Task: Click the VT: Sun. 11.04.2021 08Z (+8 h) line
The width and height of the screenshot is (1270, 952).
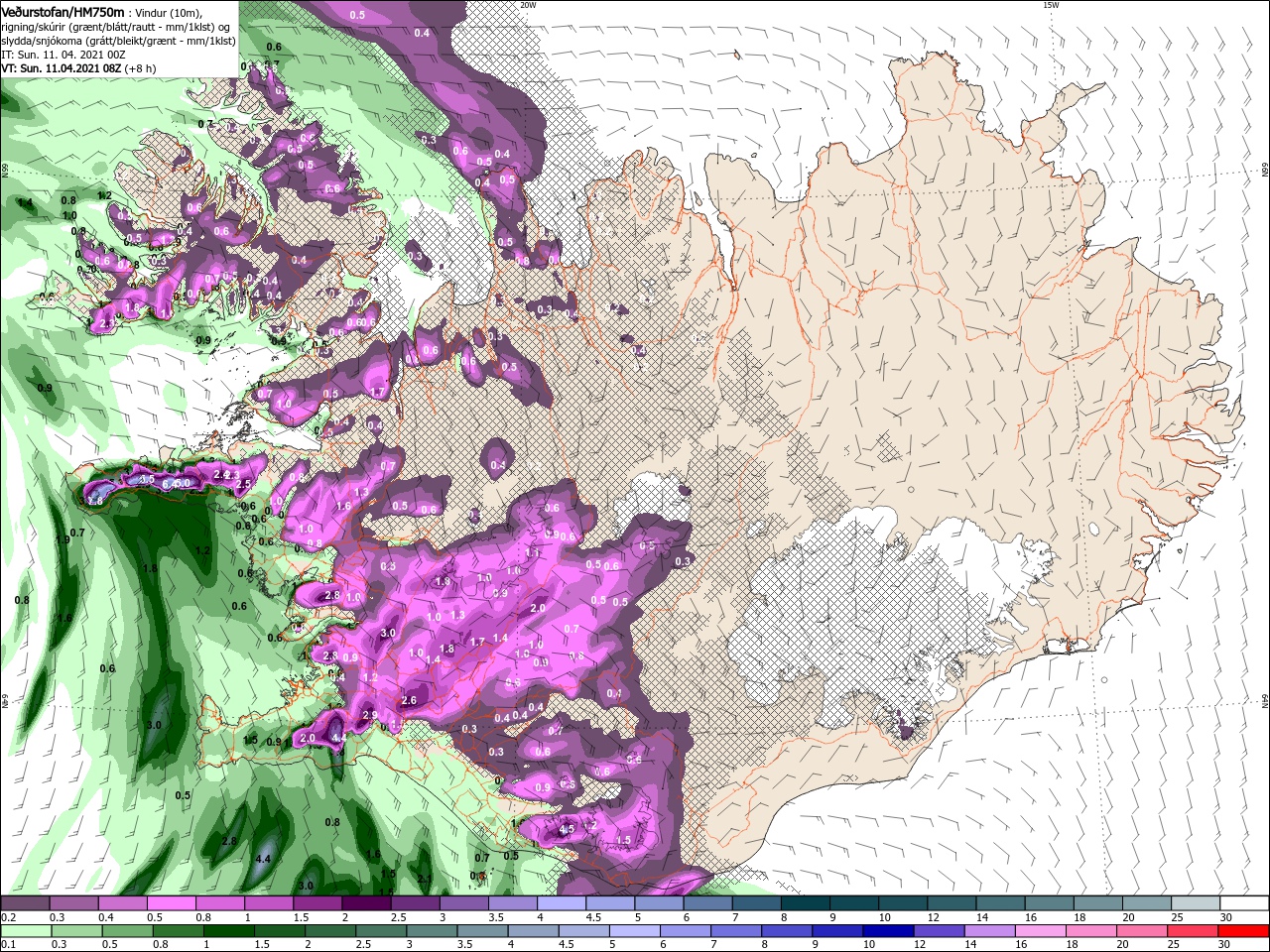Action: pyautogui.click(x=76, y=68)
